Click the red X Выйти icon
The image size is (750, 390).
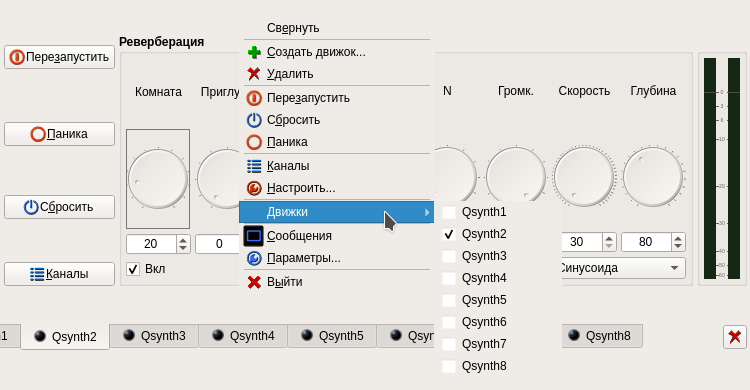point(254,282)
